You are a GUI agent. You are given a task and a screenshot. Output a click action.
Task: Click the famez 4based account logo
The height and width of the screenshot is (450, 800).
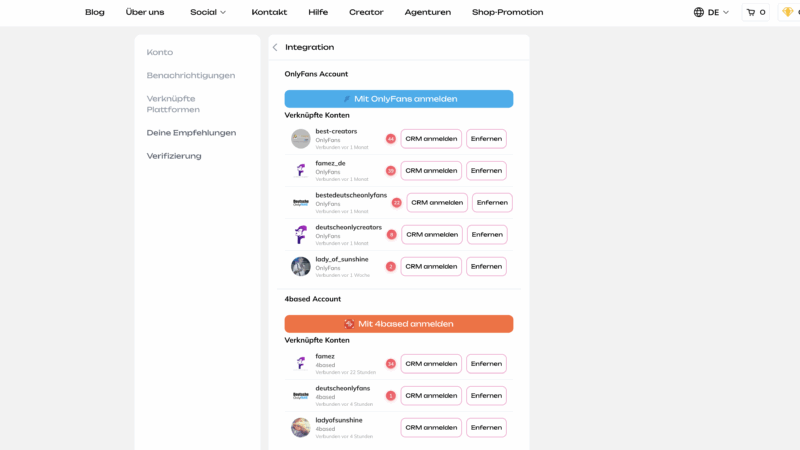pos(300,364)
